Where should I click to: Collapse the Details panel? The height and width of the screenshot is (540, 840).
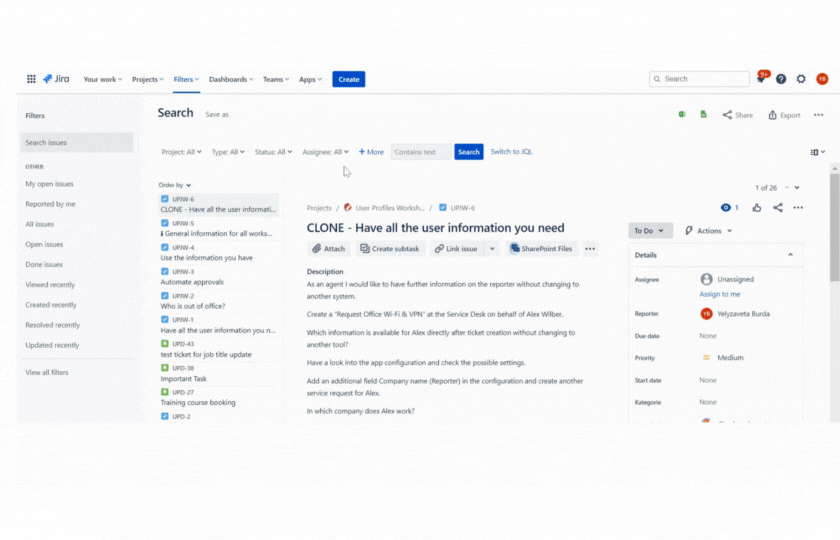(790, 255)
